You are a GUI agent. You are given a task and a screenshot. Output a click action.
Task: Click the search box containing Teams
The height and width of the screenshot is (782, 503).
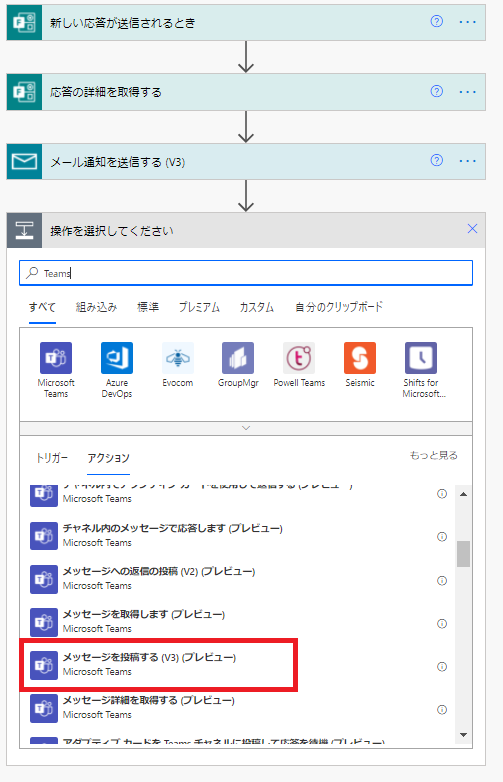coord(246,273)
